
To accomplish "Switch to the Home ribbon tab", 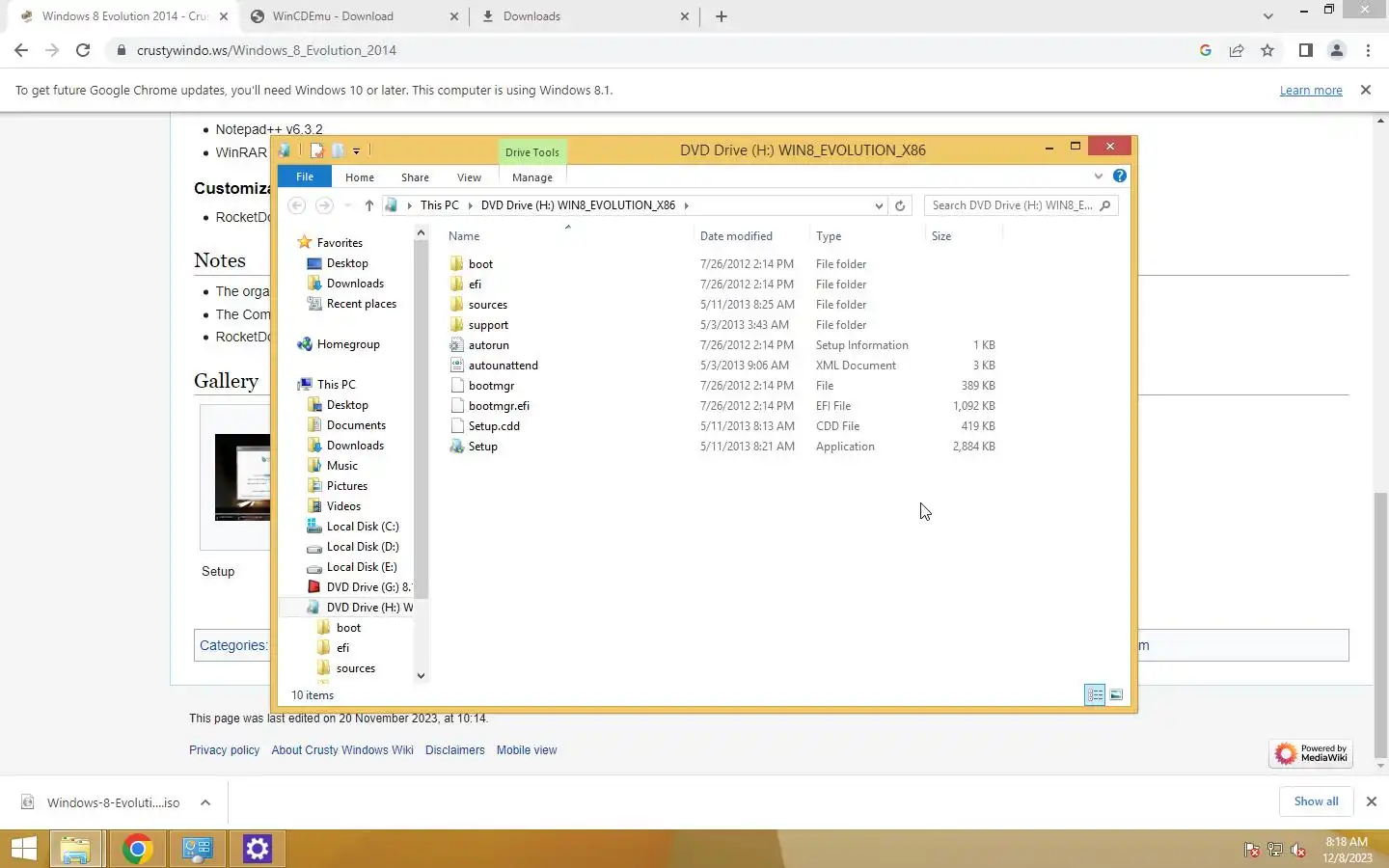I will click(360, 177).
